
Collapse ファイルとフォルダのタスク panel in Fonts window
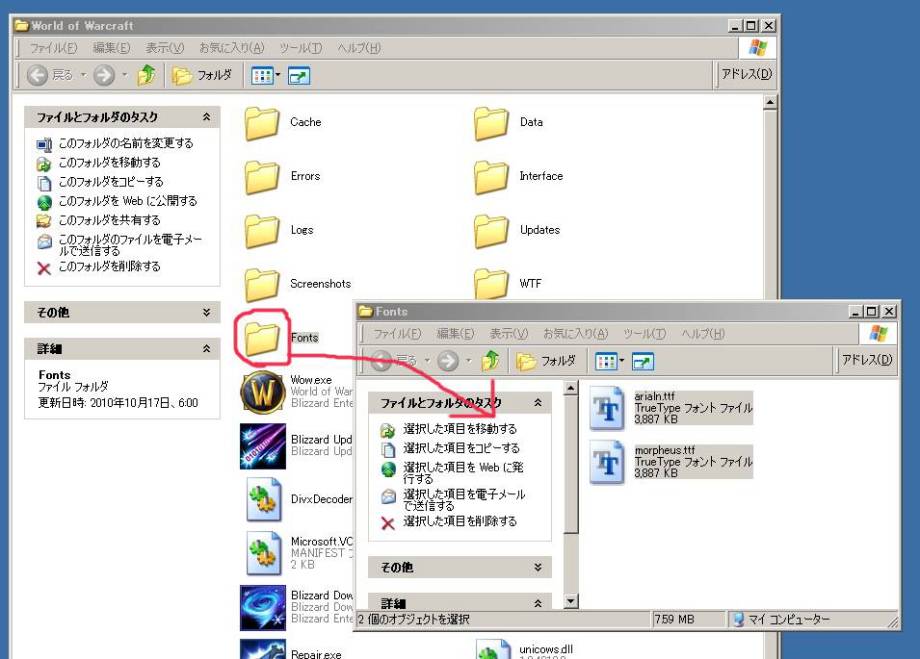coord(538,403)
